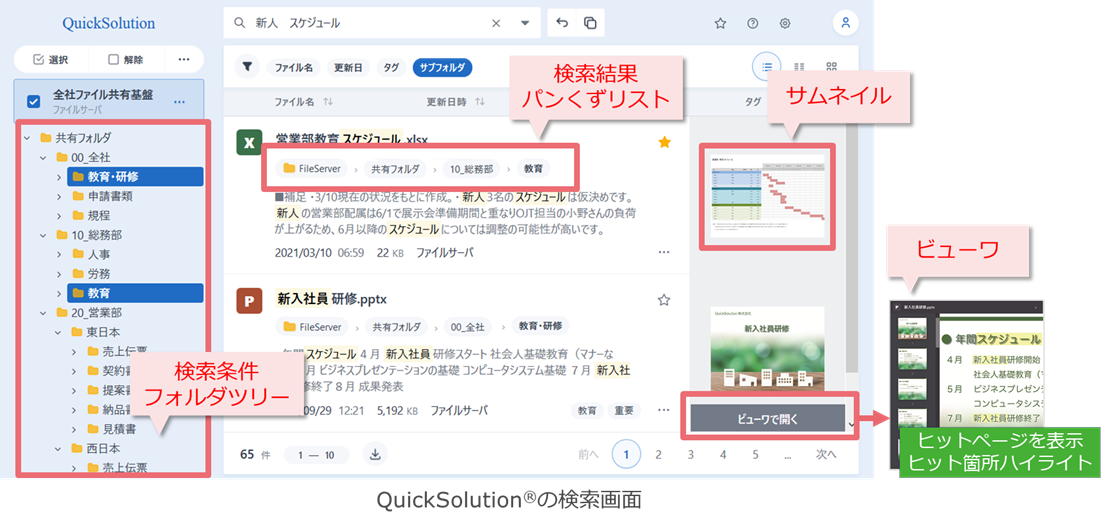Switch to list view layout
The image size is (1104, 528).
tap(767, 67)
